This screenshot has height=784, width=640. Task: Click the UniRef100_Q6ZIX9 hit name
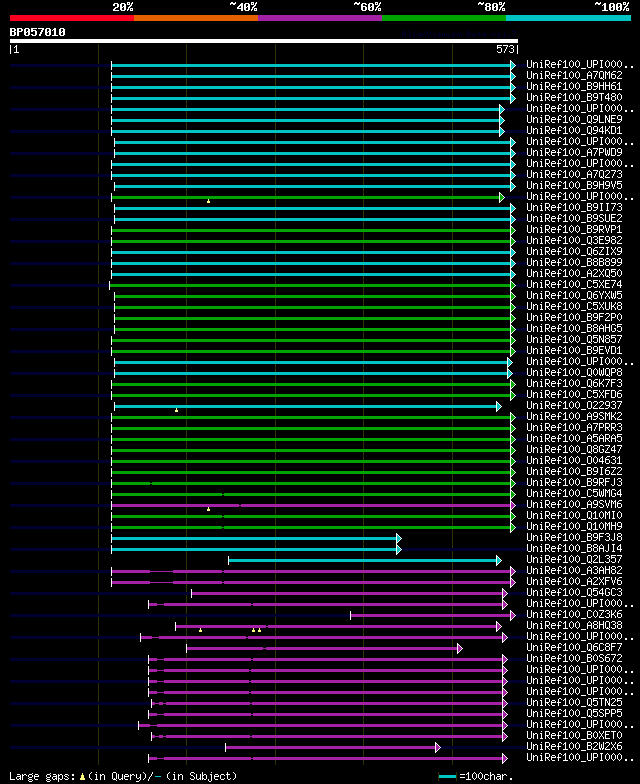coord(574,252)
